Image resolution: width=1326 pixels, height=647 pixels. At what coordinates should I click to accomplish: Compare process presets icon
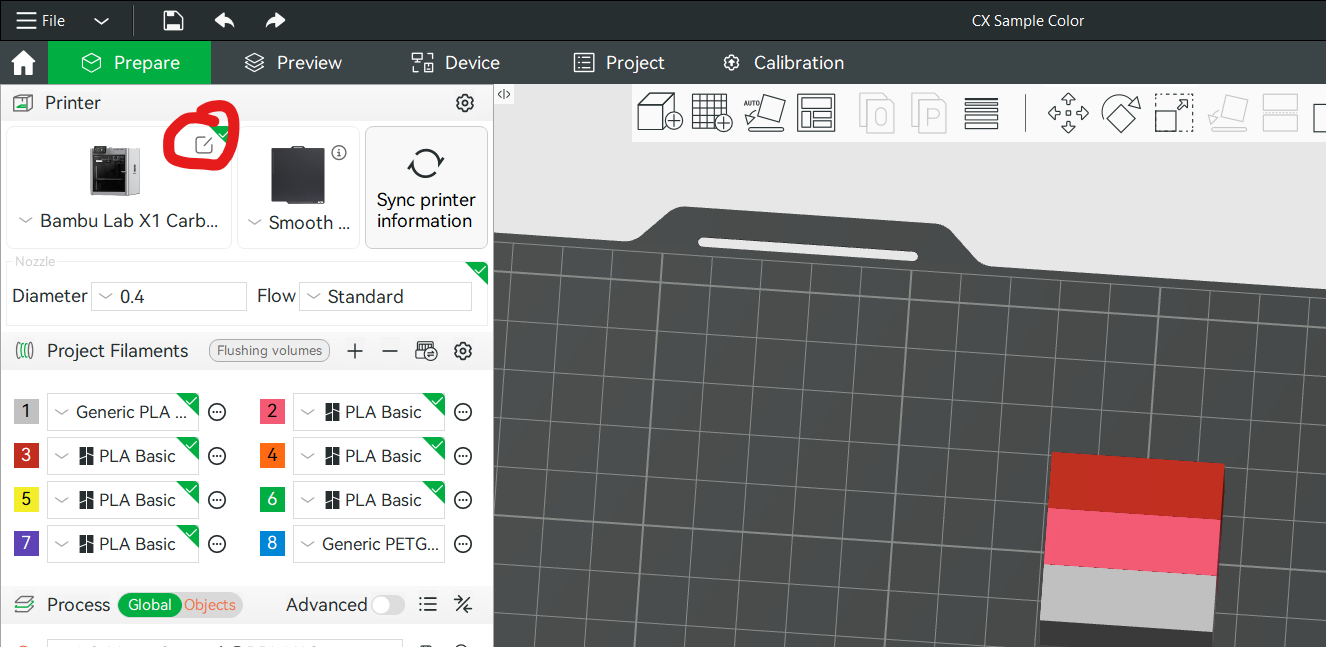pyautogui.click(x=463, y=604)
